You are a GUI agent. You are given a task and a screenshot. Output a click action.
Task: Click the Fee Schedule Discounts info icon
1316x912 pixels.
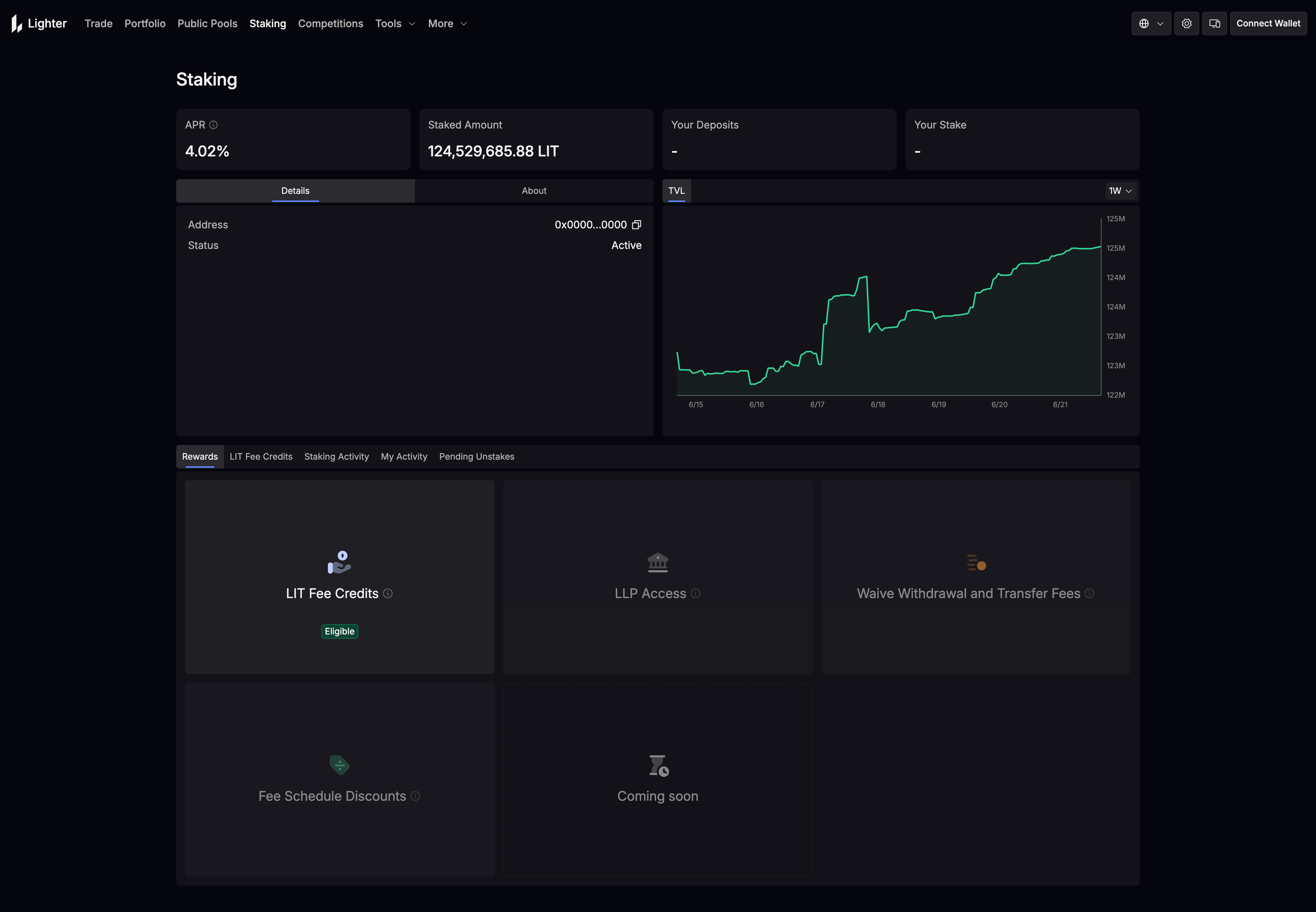415,796
